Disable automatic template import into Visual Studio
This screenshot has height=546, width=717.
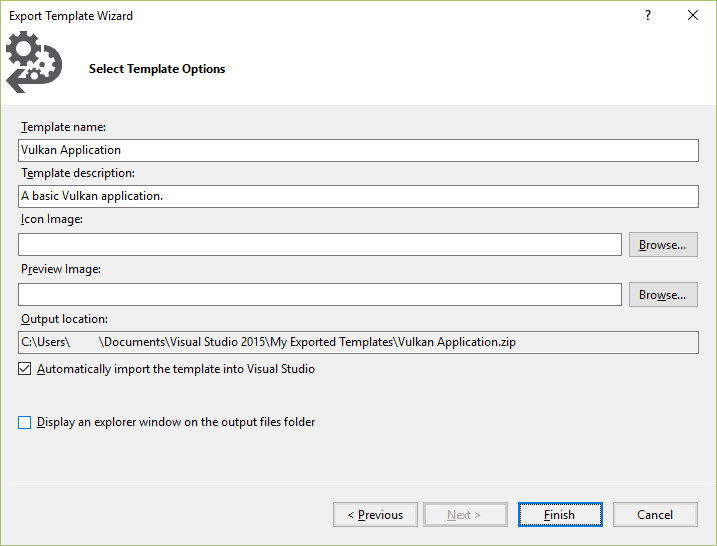point(25,369)
